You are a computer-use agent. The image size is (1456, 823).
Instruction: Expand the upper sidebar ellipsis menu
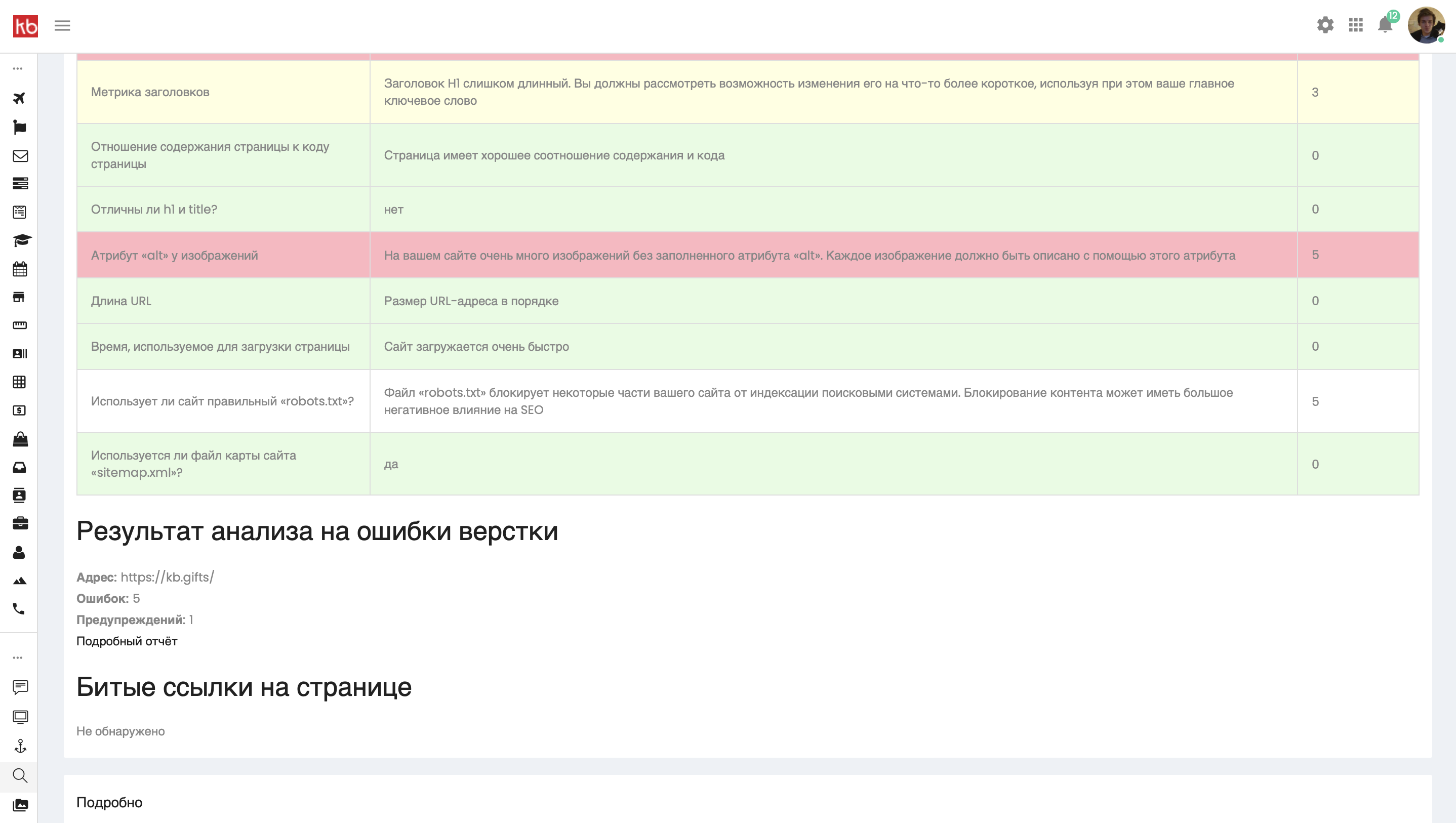[18, 68]
